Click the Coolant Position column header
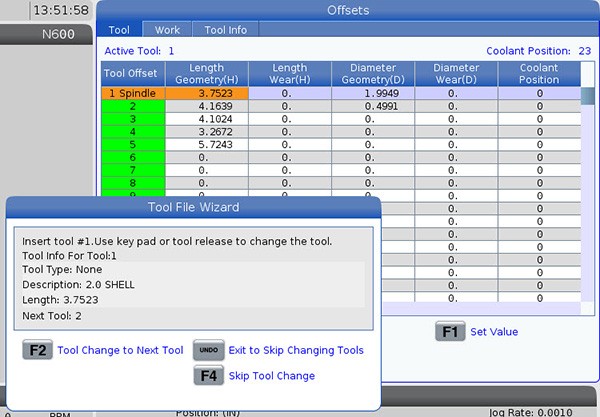600x417 pixels. coord(539,73)
